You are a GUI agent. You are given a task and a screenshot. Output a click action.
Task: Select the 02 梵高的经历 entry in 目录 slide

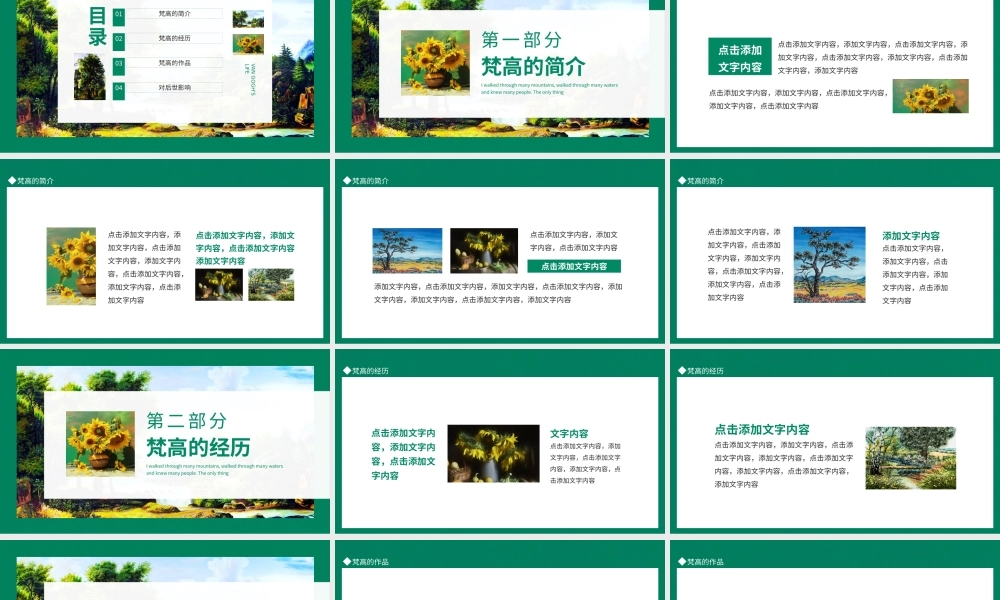point(168,38)
